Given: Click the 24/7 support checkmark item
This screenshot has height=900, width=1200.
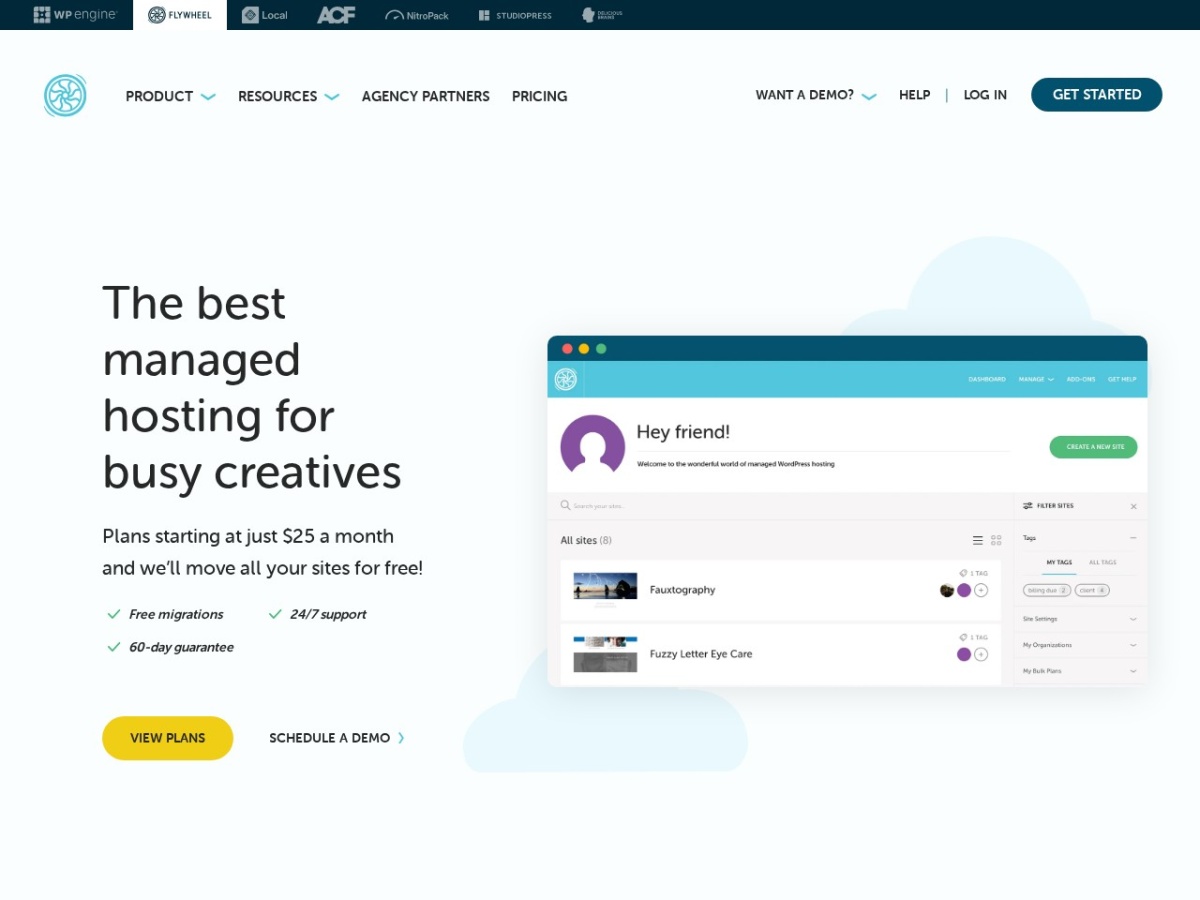Looking at the screenshot, I should point(318,614).
